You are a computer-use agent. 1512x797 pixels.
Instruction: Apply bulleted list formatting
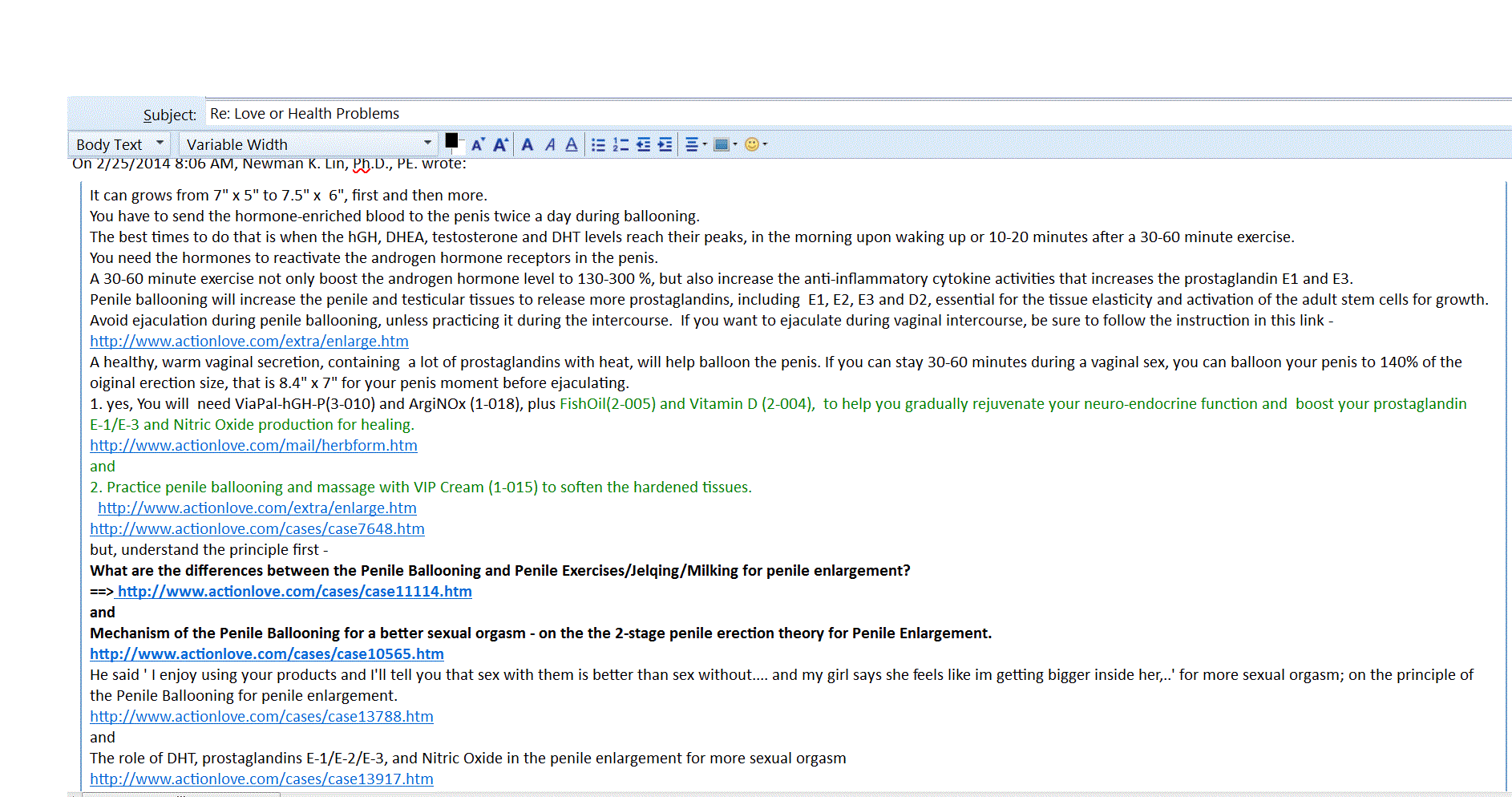[598, 144]
